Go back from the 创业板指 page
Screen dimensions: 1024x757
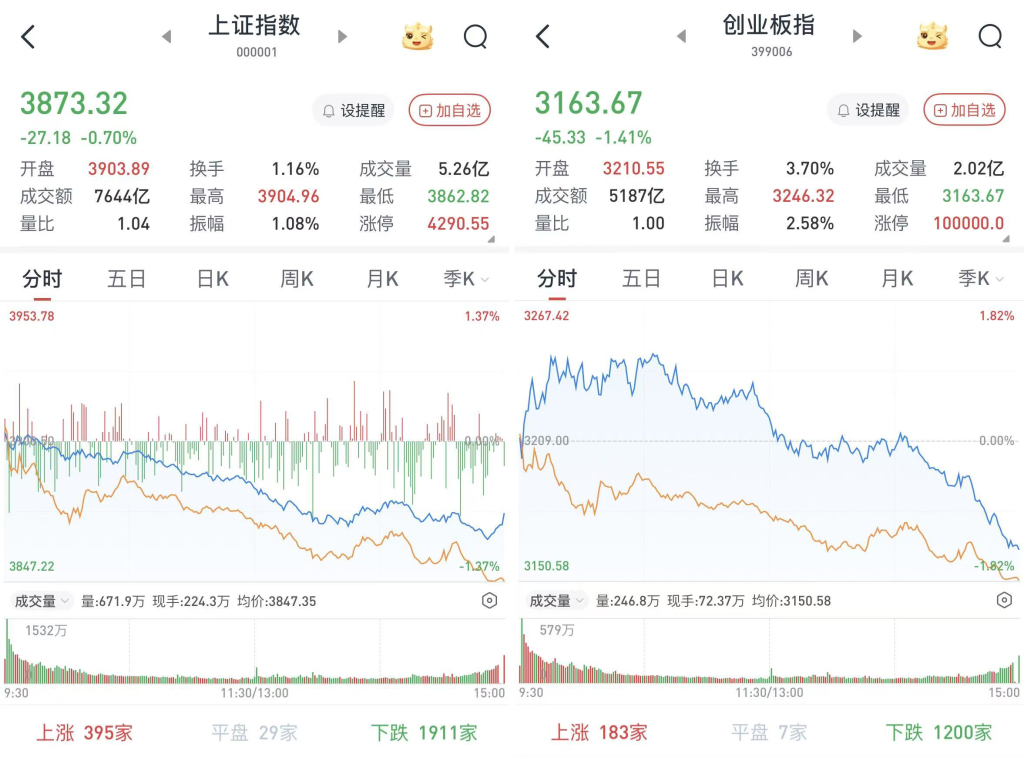tap(543, 38)
